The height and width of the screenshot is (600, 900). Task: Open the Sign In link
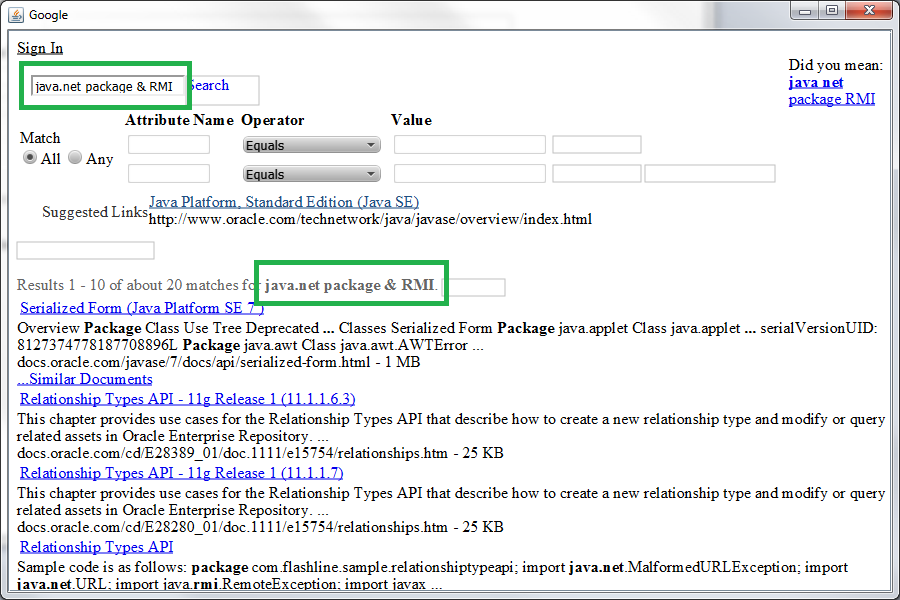[40, 48]
